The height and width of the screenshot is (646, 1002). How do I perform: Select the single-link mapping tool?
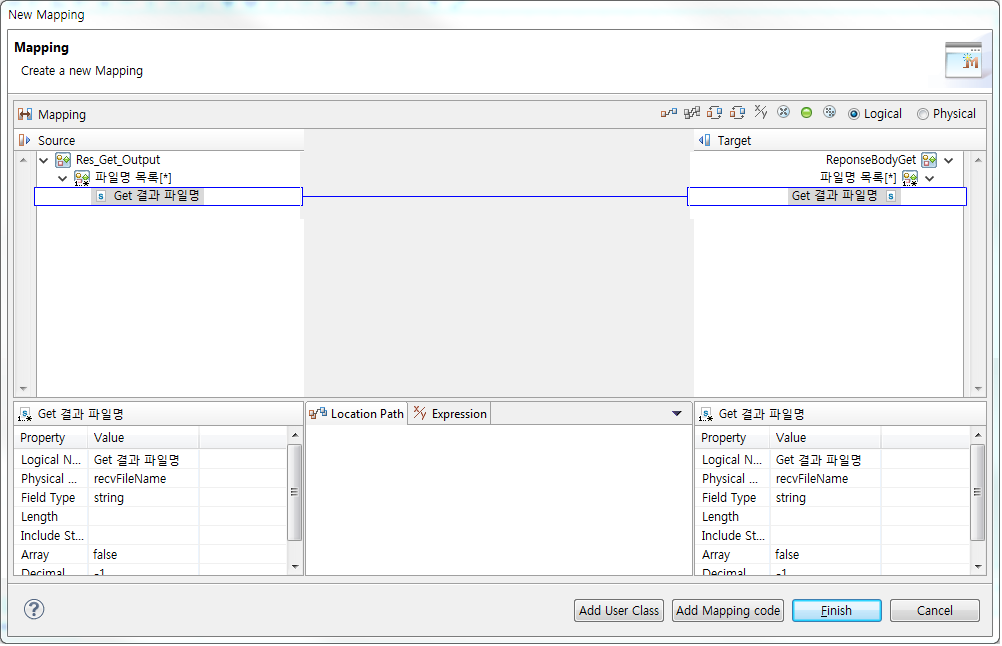pos(668,113)
